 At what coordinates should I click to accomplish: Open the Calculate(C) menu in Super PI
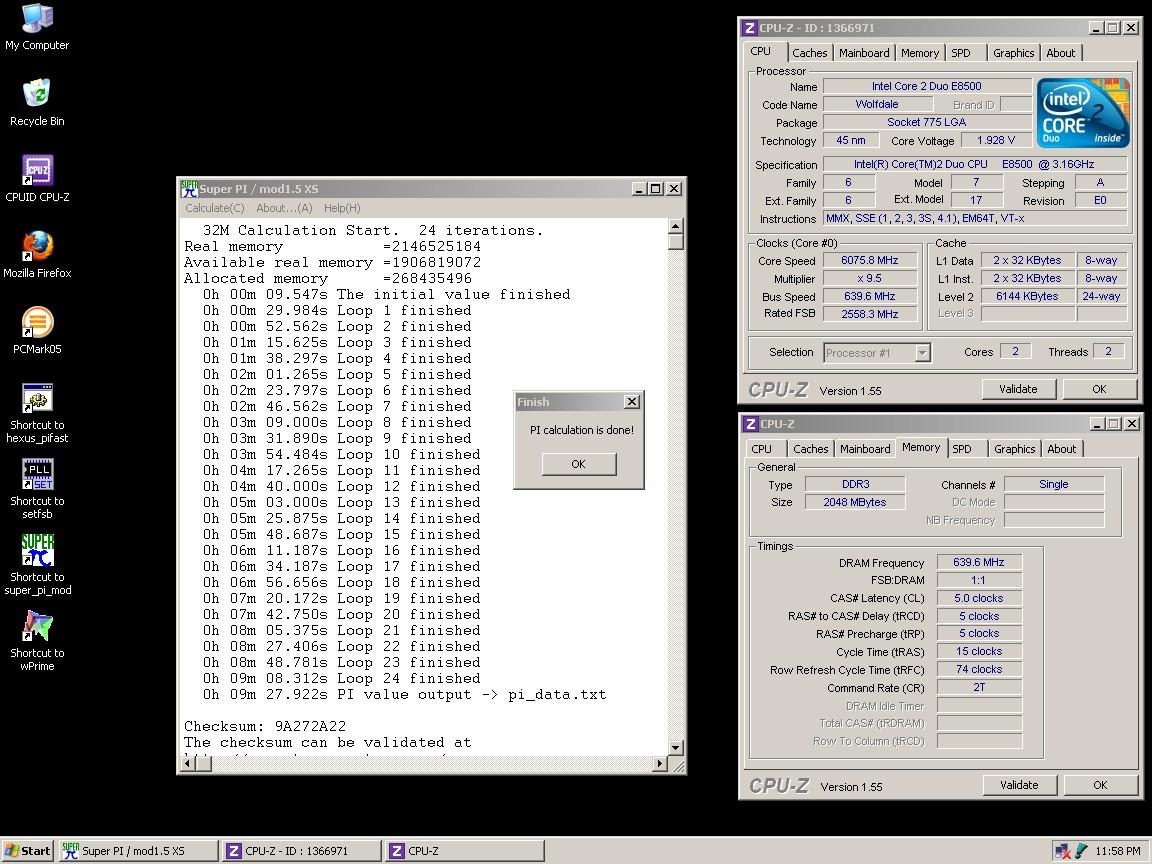pos(215,208)
